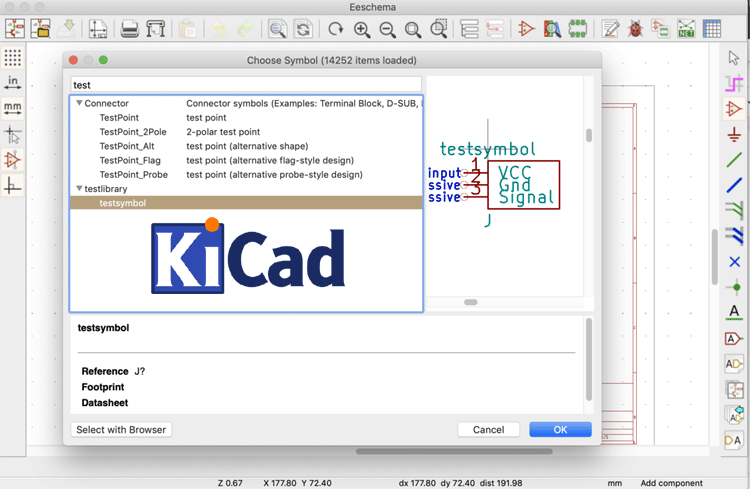Click symbol details panel scrollbar

(589, 359)
